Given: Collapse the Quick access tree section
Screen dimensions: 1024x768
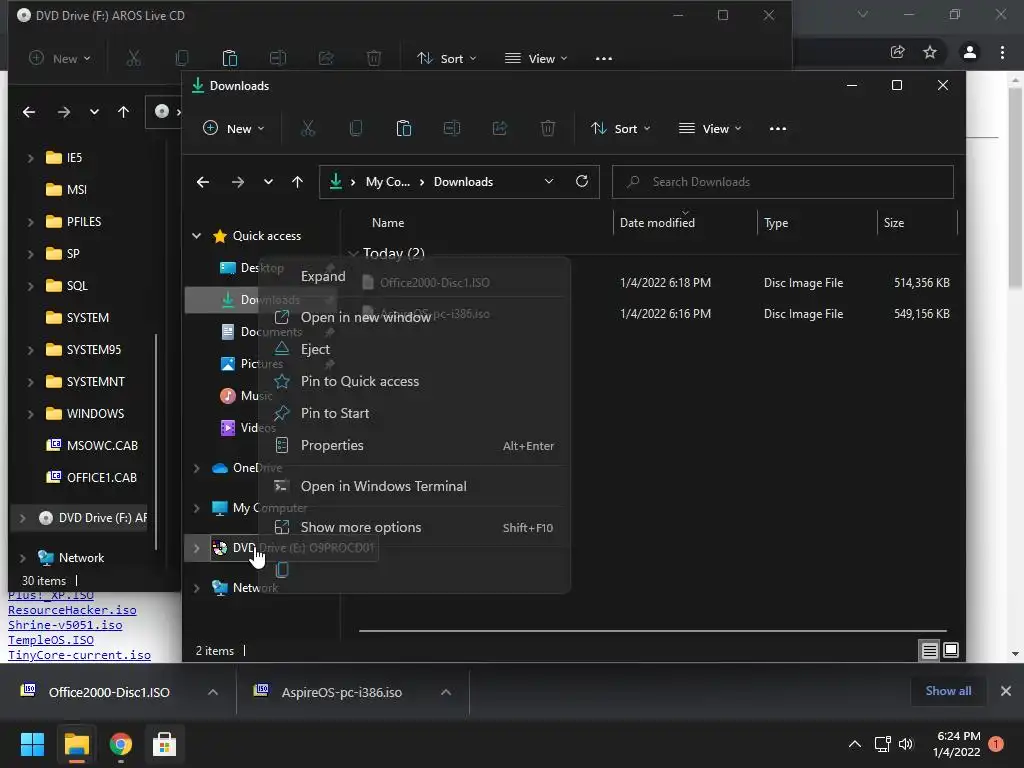Looking at the screenshot, I should point(197,236).
